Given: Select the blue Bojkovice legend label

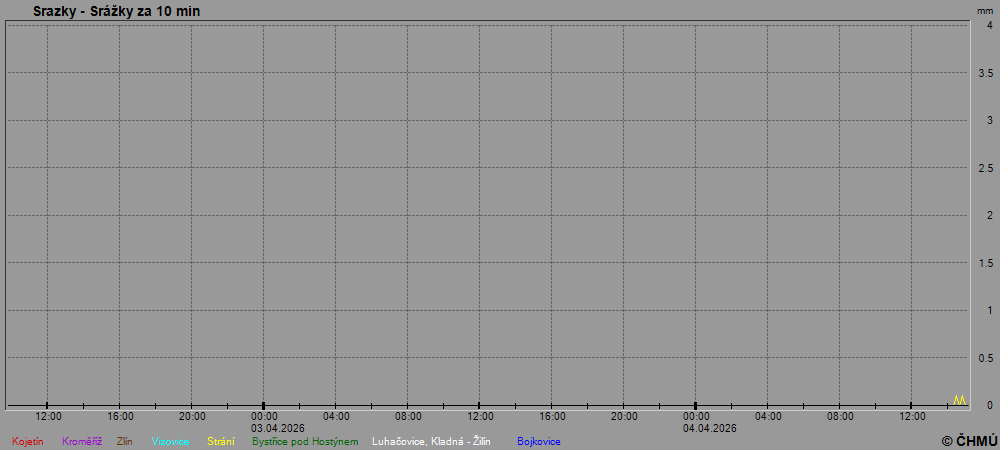Looking at the screenshot, I should click(x=539, y=441).
